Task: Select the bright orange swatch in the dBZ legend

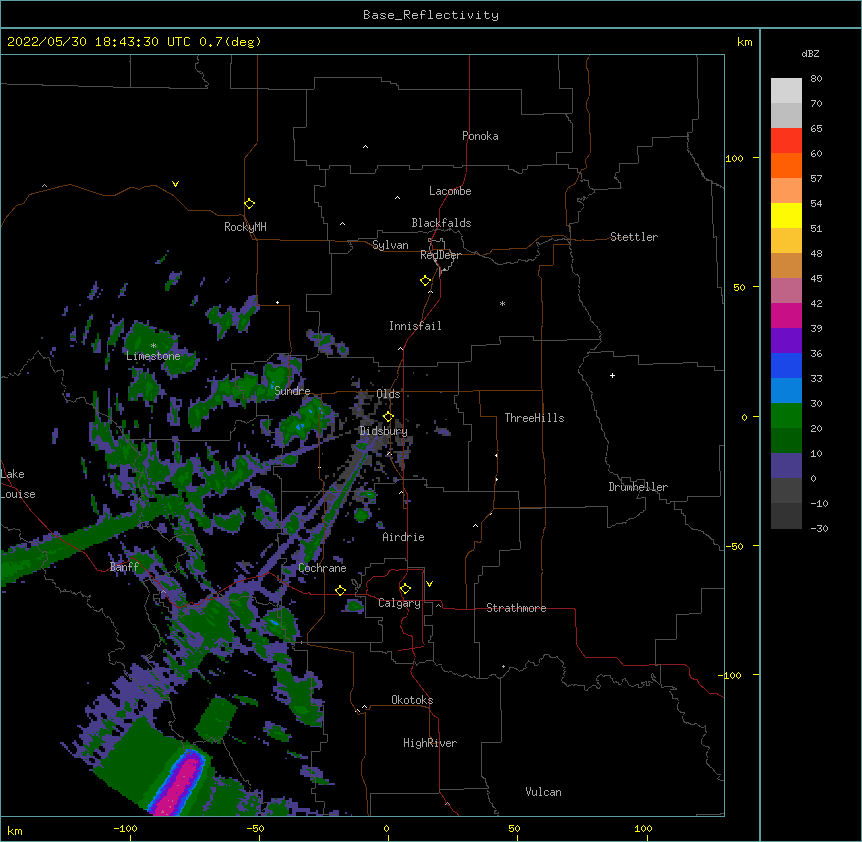Action: coord(786,165)
